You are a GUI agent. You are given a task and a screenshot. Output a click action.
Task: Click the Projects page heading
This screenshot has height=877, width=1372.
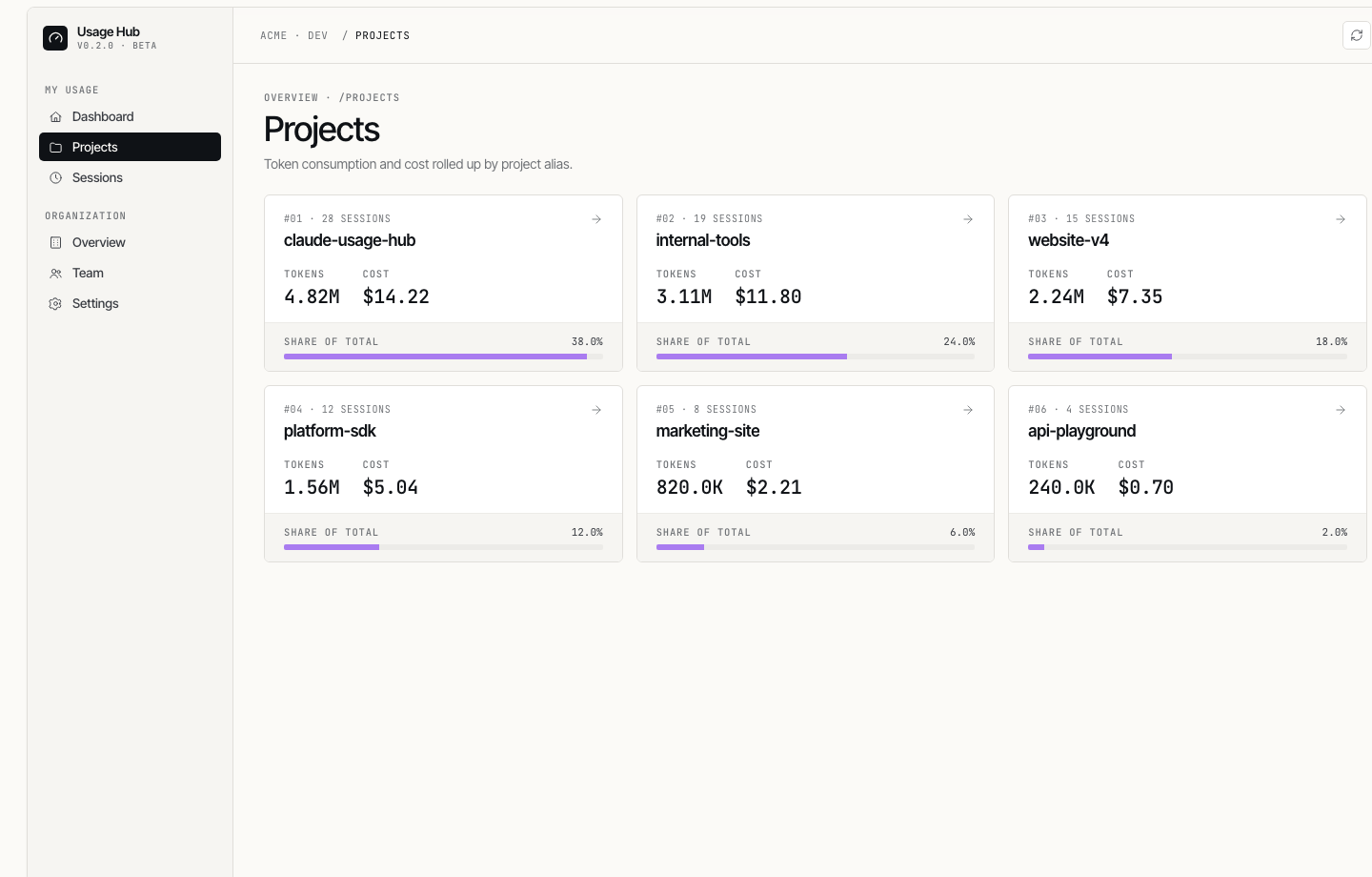point(322,130)
